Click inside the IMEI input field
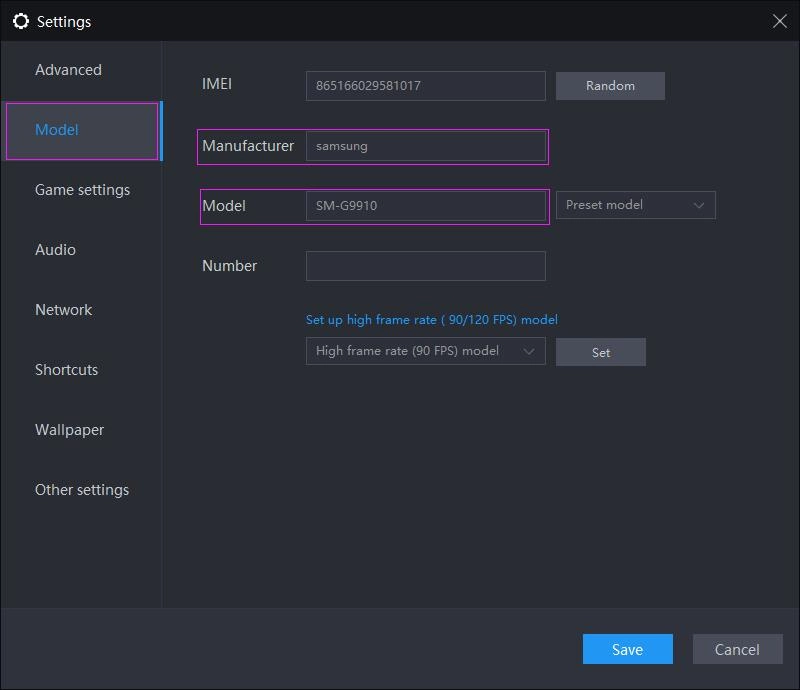Screen dimensions: 800x690 click(x=425, y=85)
